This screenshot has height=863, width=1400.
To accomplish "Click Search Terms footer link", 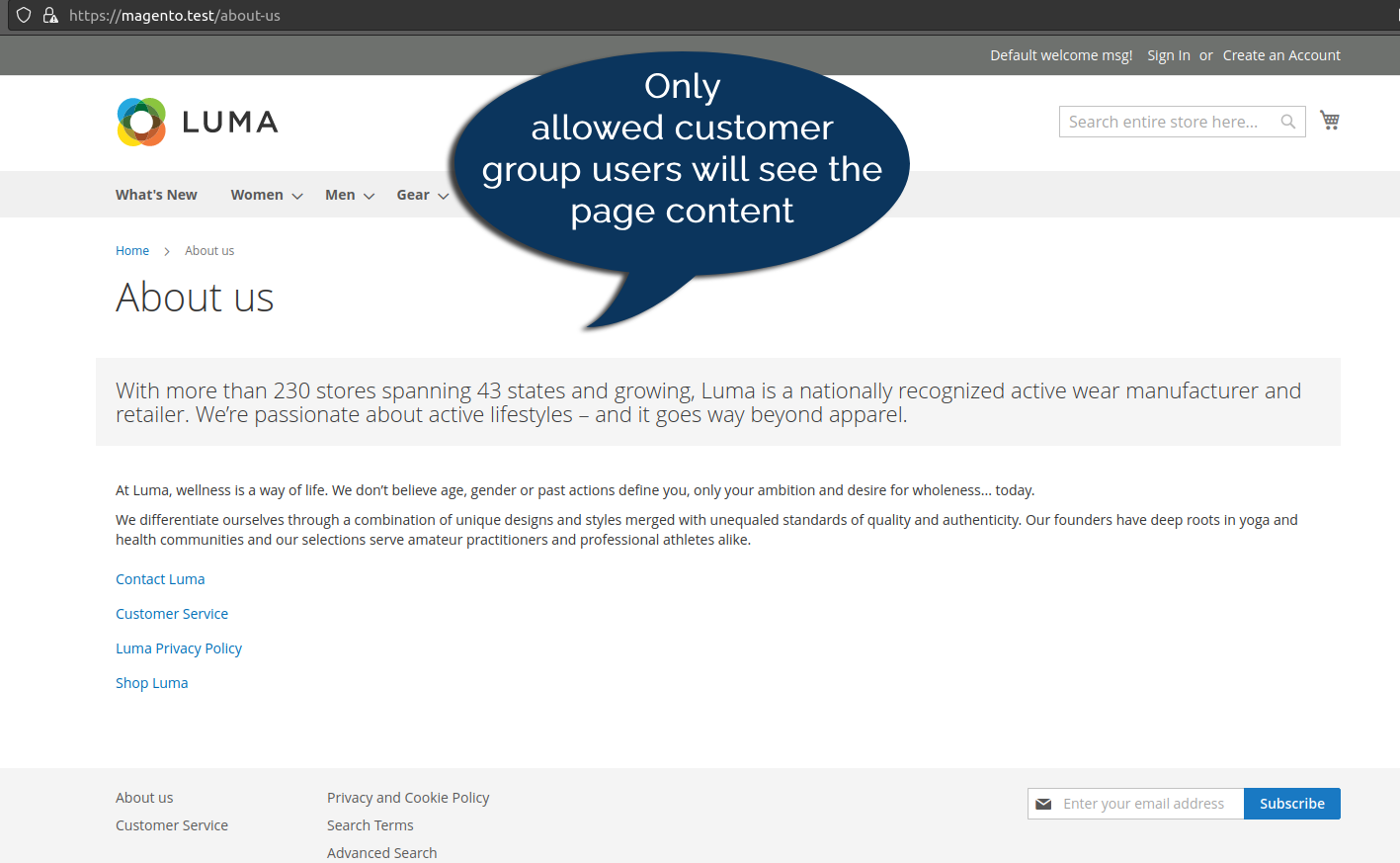I will pos(370,824).
